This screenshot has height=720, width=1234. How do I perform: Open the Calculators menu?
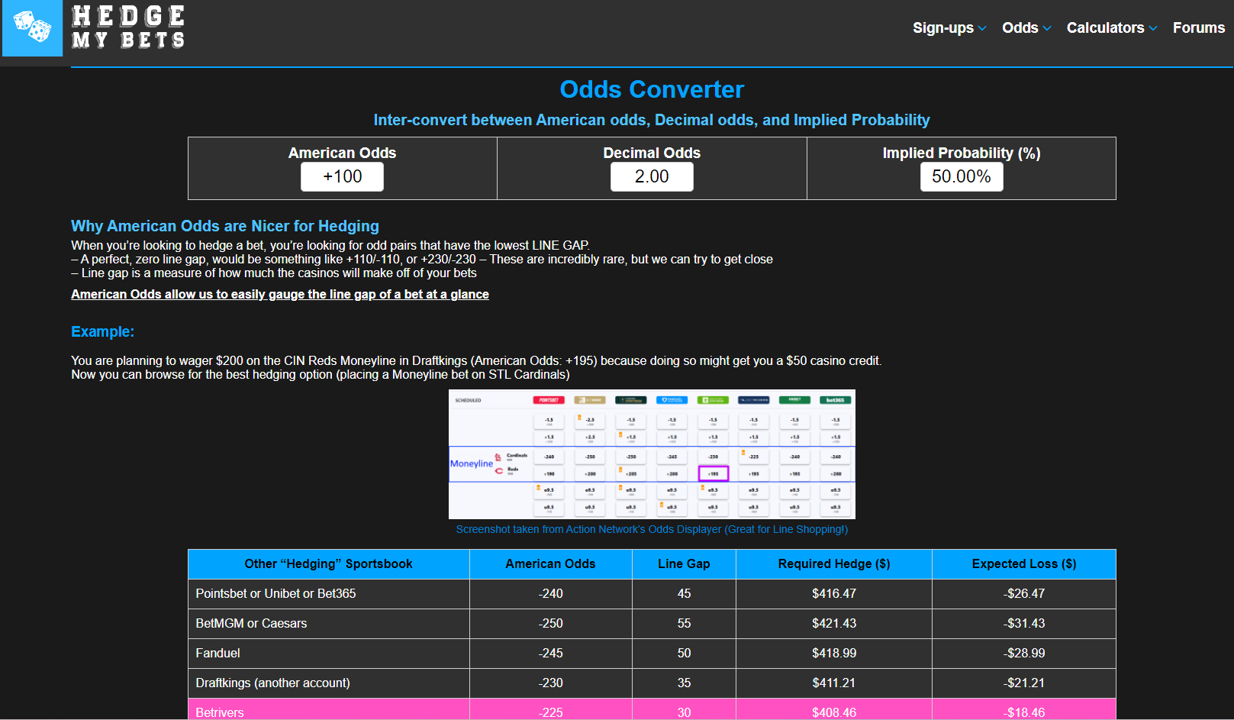(x=1105, y=28)
